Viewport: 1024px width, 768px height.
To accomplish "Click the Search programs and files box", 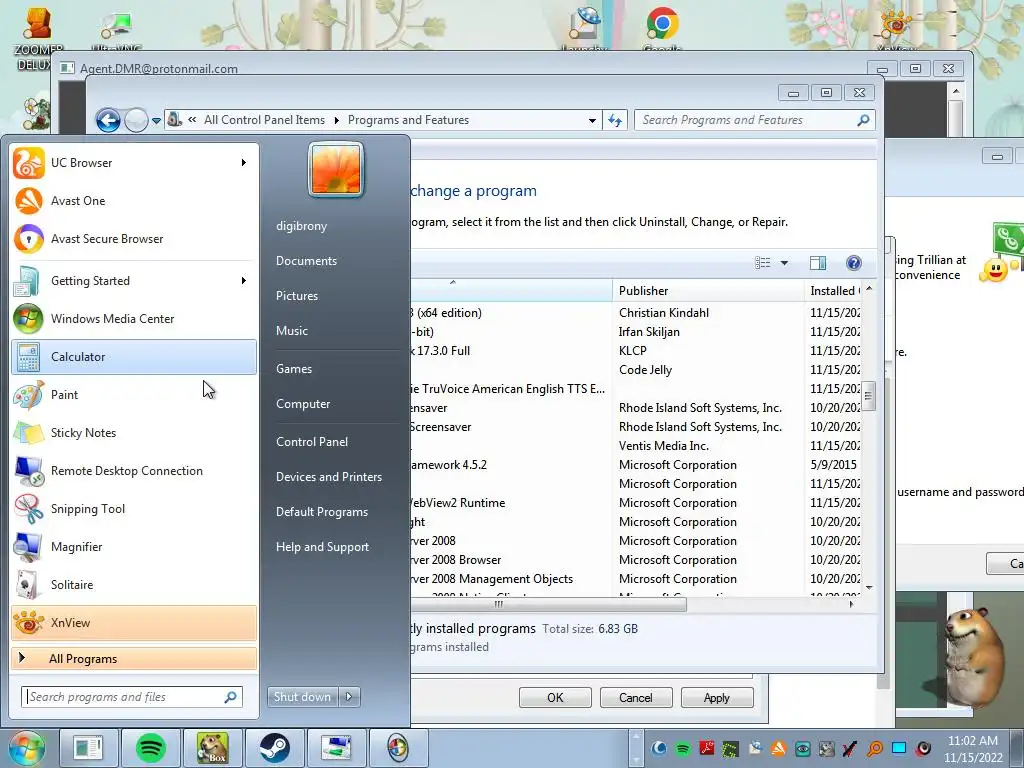I will 132,697.
